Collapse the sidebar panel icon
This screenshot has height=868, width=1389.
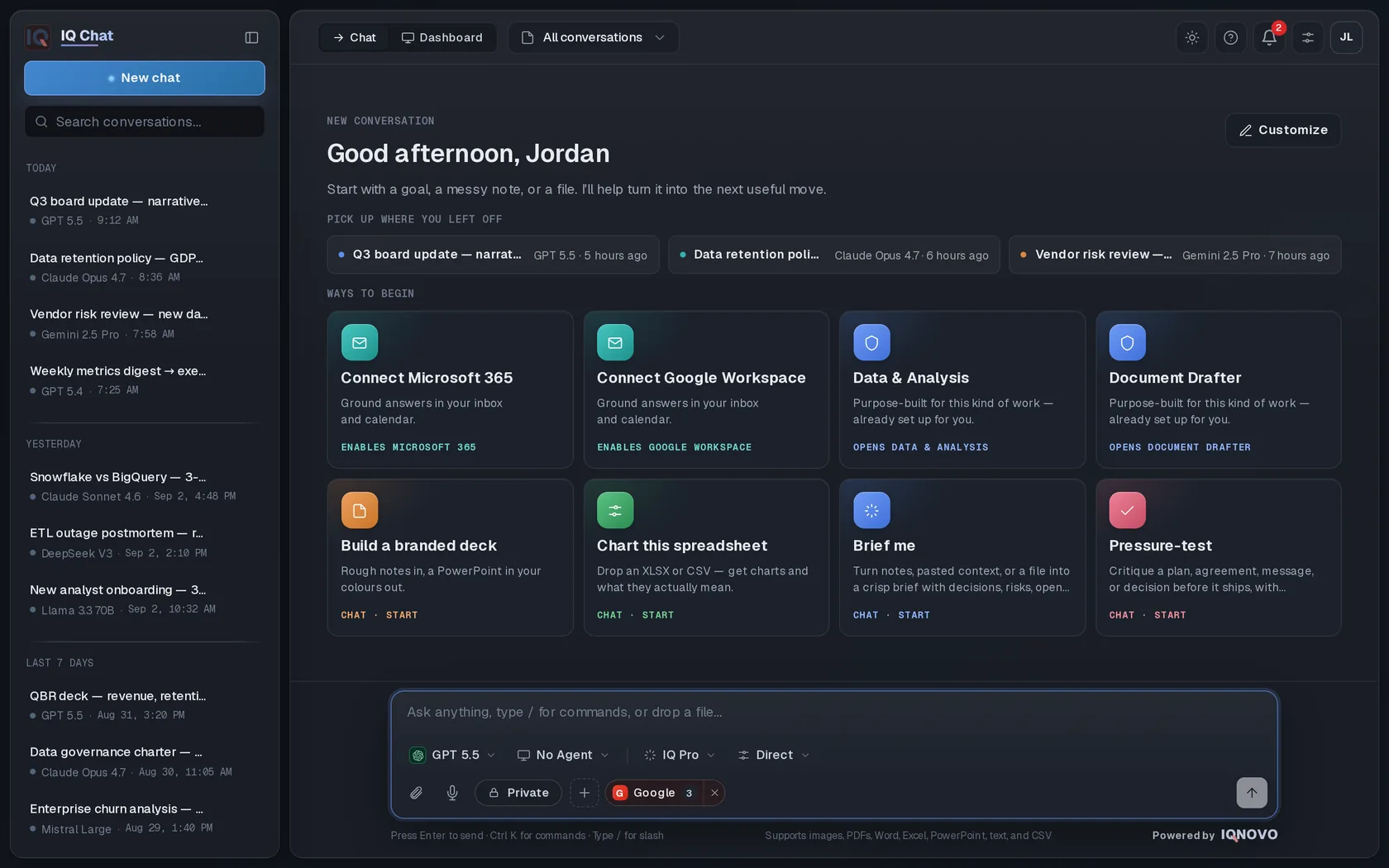pos(251,37)
